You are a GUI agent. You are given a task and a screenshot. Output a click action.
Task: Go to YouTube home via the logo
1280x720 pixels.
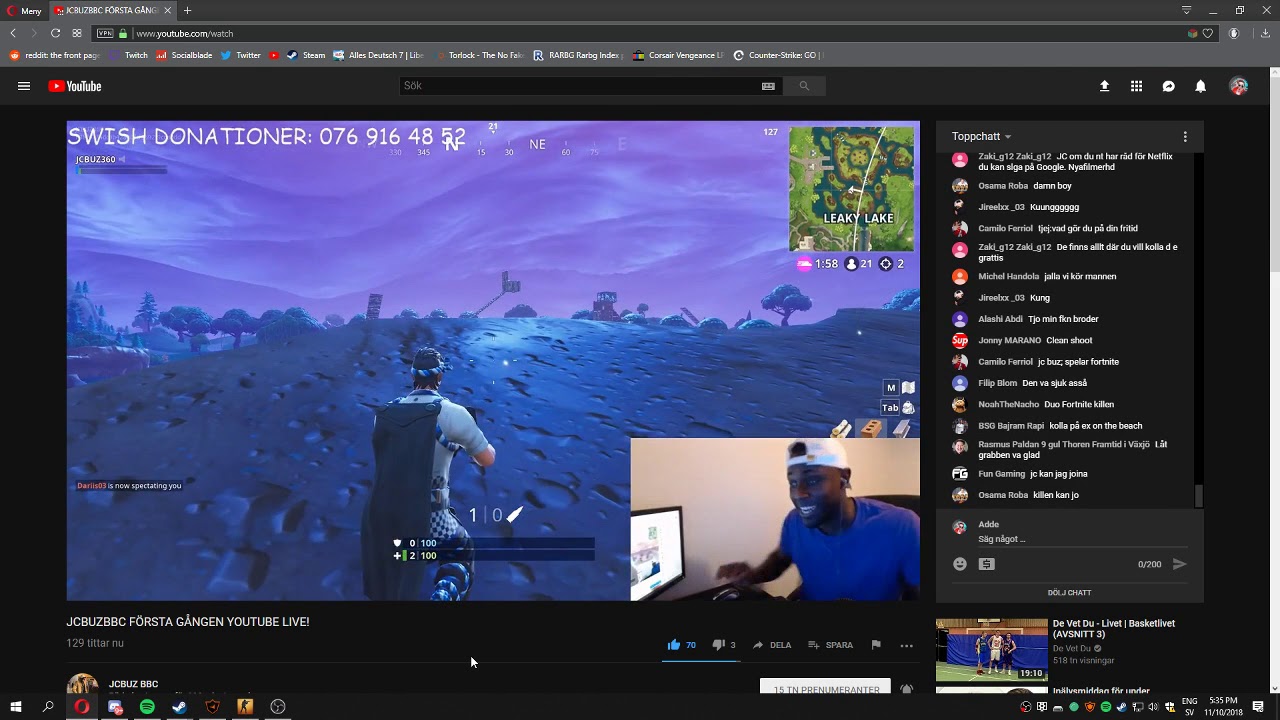pos(75,86)
